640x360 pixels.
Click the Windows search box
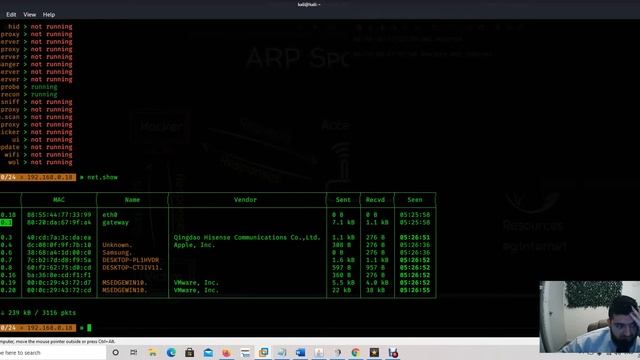pyautogui.click(x=53, y=352)
